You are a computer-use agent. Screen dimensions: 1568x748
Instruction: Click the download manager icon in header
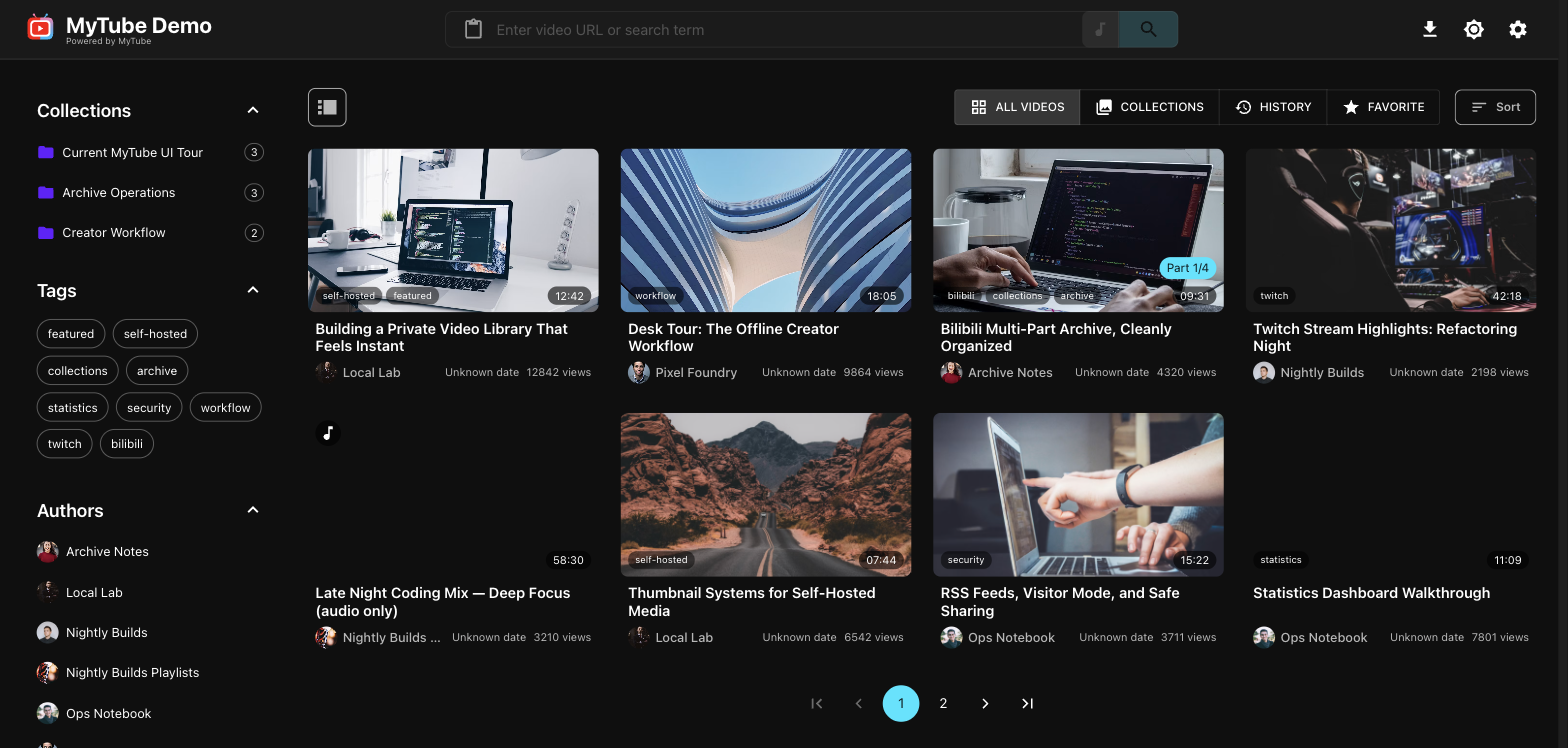click(x=1430, y=30)
